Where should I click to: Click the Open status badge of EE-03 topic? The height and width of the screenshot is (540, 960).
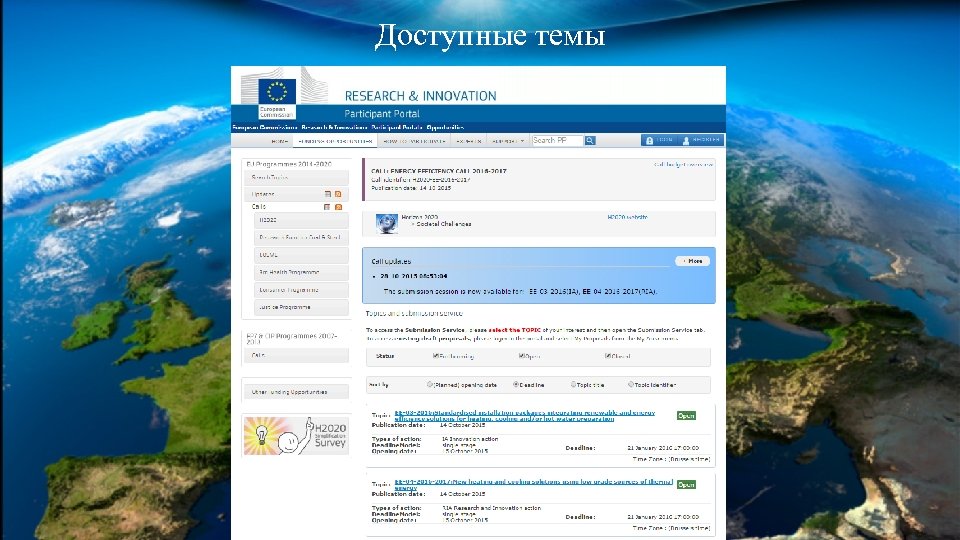pos(686,416)
